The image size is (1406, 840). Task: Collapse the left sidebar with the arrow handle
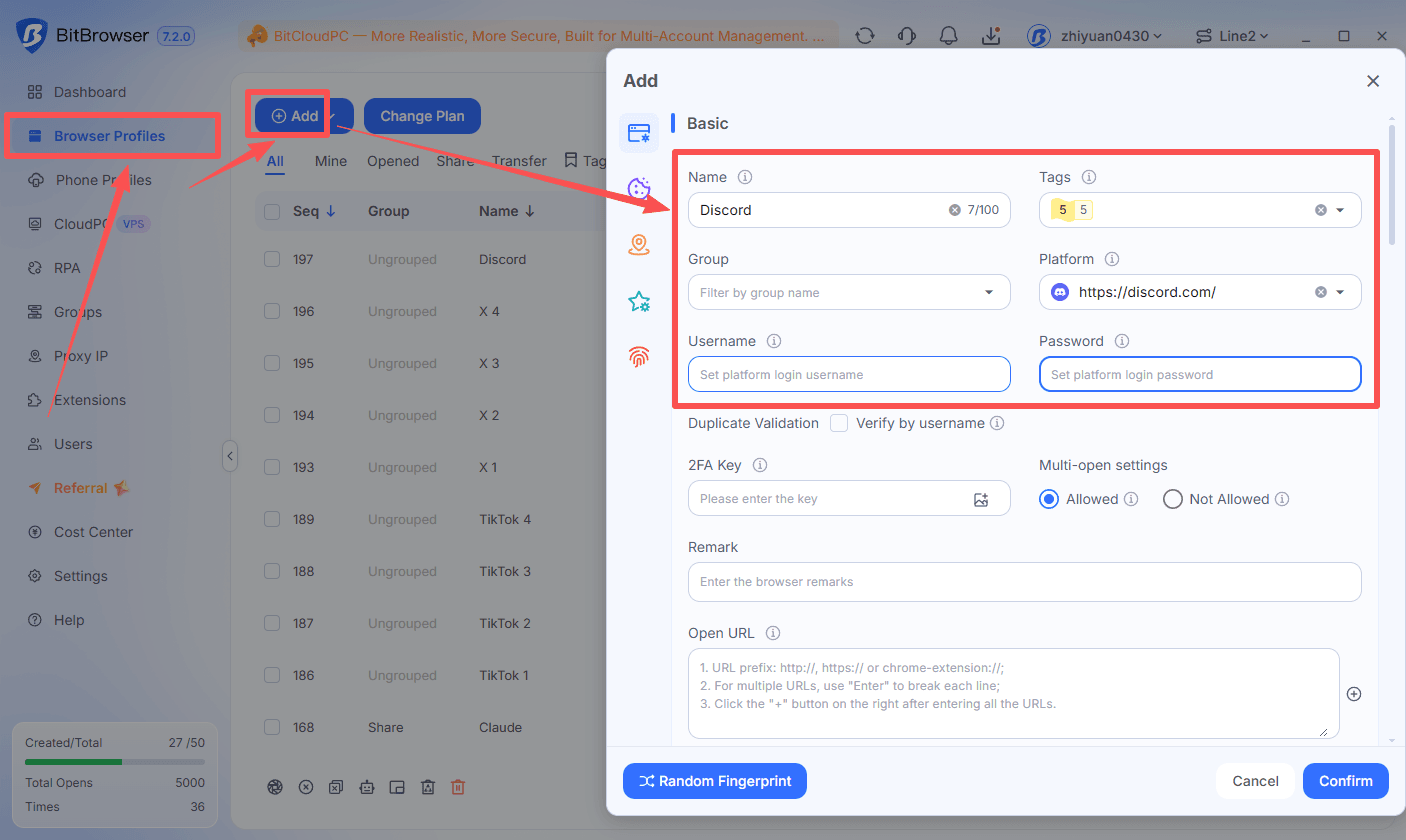click(x=229, y=456)
